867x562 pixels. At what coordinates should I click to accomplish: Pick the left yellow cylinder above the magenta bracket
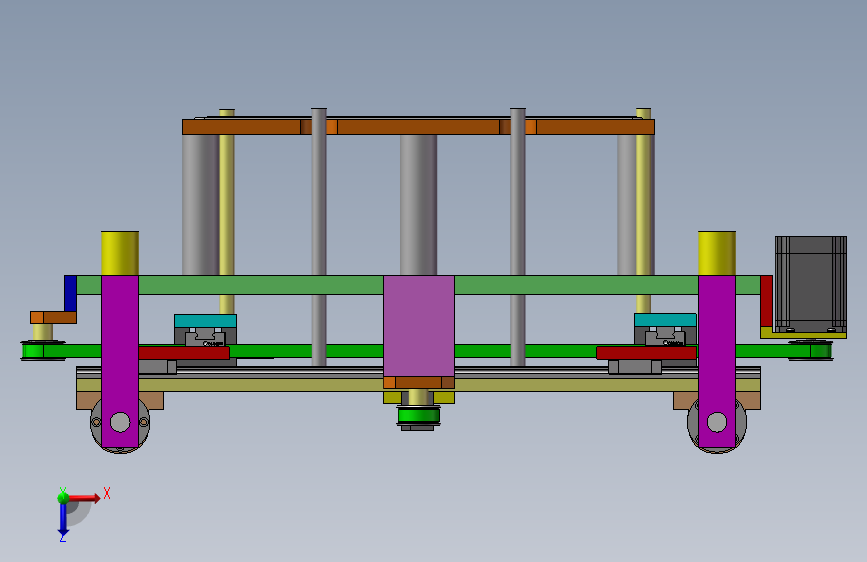(x=120, y=253)
